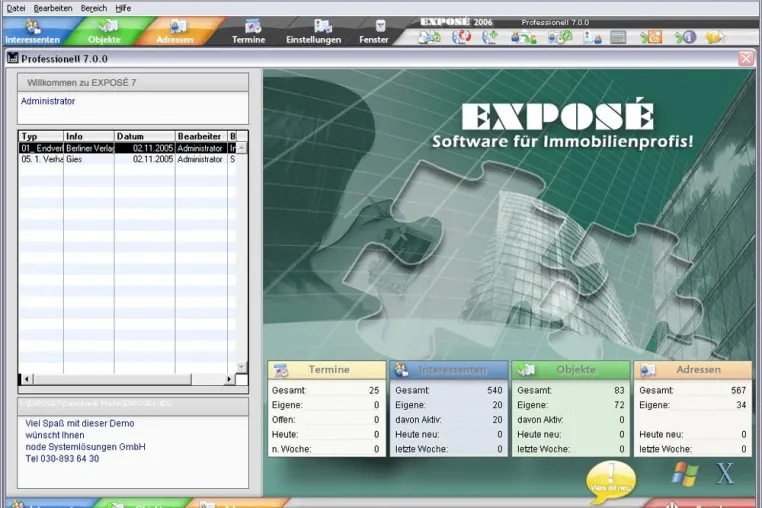This screenshot has width=762, height=508.
Task: Click 'node Systemlösungen GmbH' text
Action: 86,447
